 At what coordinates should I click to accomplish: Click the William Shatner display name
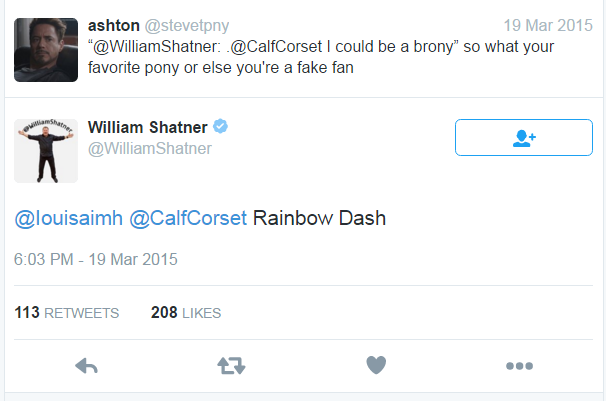coord(148,127)
